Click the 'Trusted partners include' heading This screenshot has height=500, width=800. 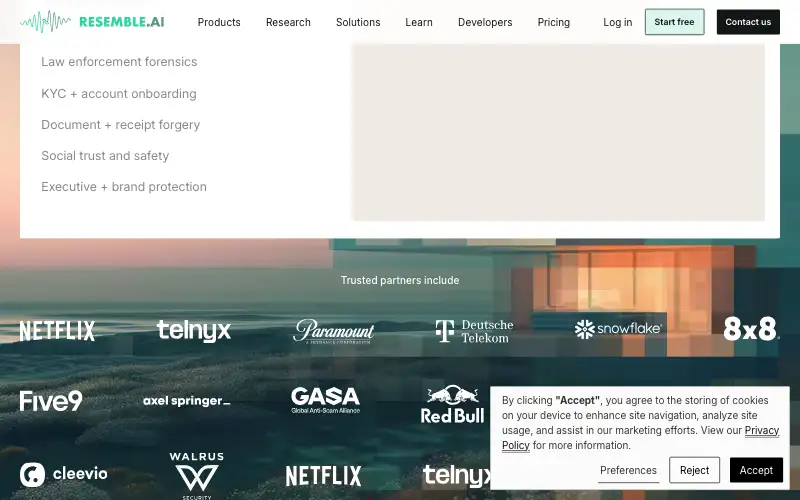[x=400, y=280]
